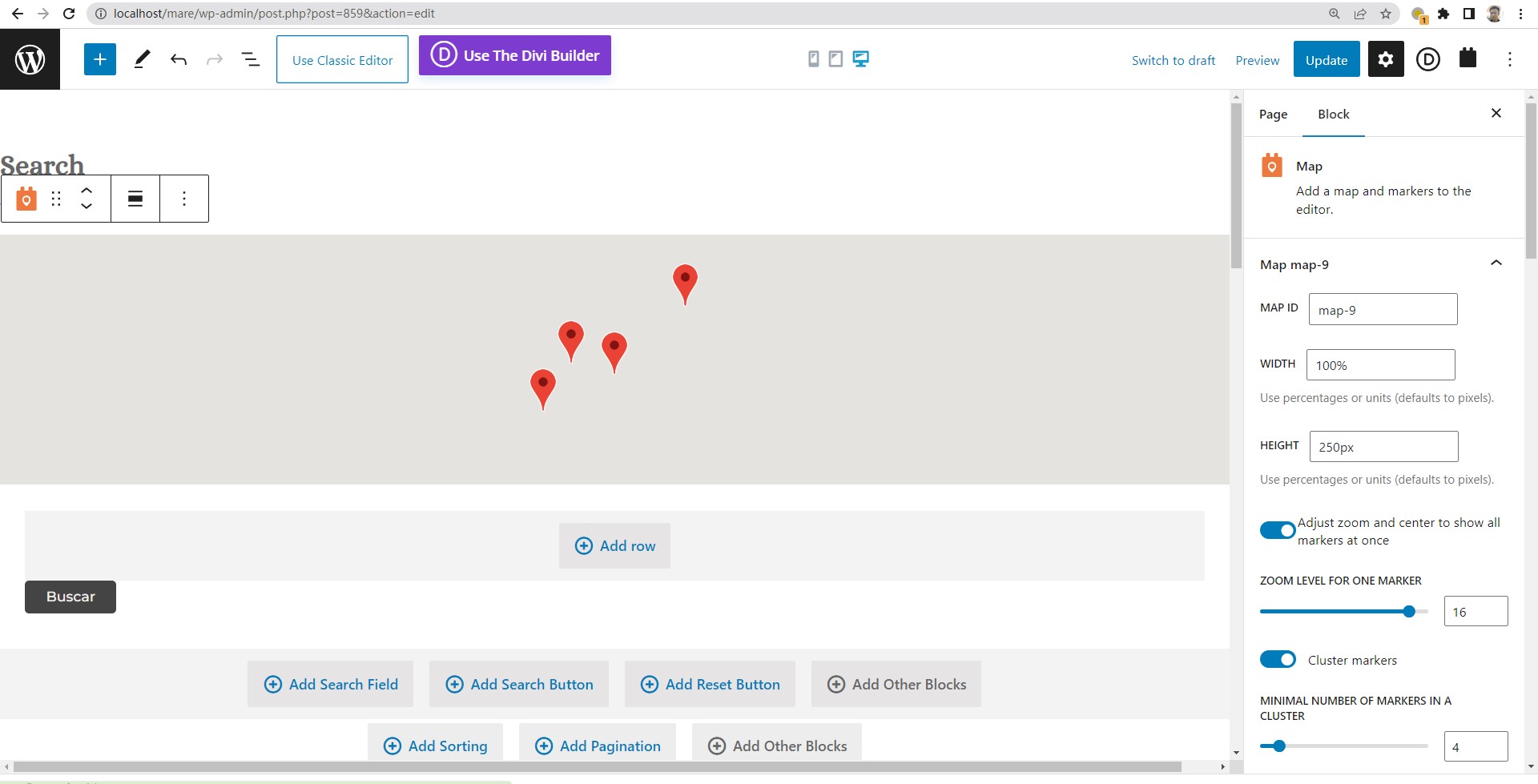Click the minimal markers in cluster slider
Screen dimensions: 1538x784
(x=1343, y=746)
